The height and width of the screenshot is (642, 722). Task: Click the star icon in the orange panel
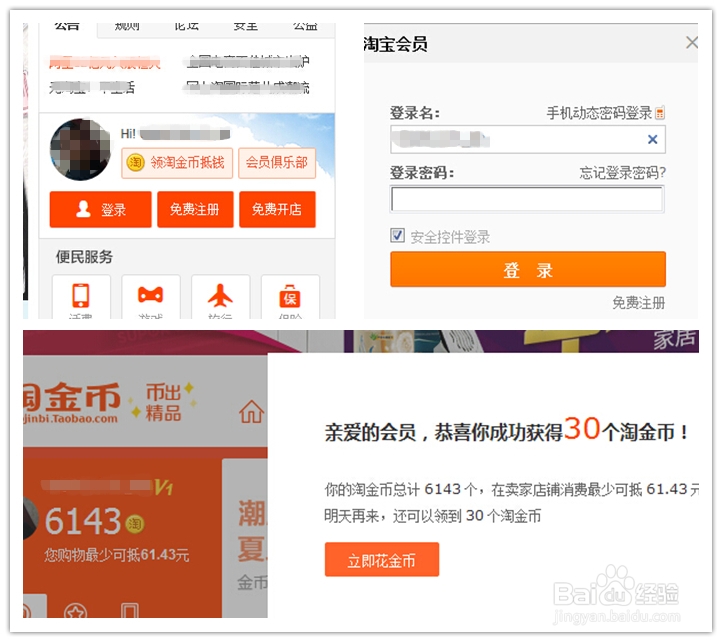click(76, 611)
